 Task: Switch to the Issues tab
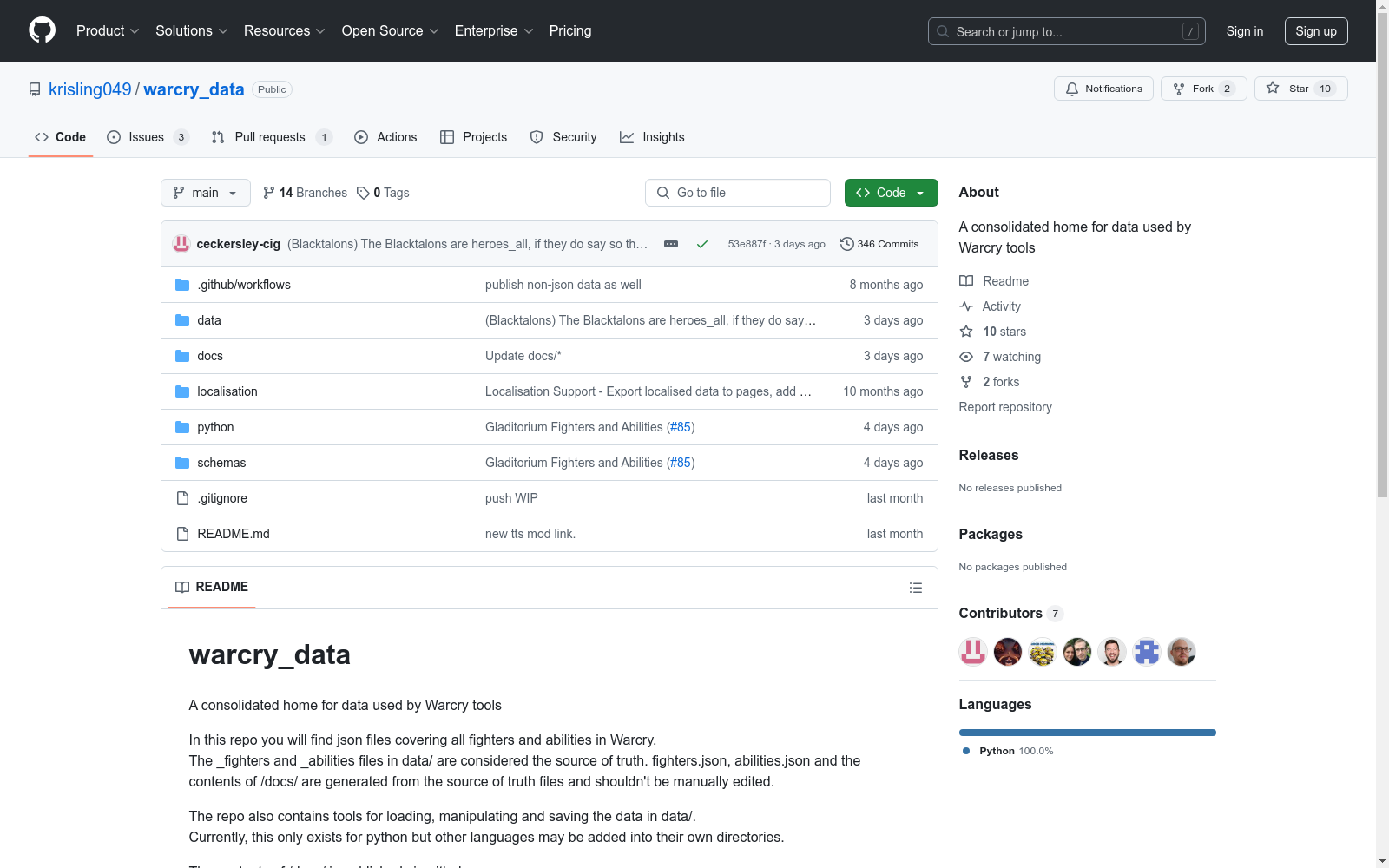147,137
